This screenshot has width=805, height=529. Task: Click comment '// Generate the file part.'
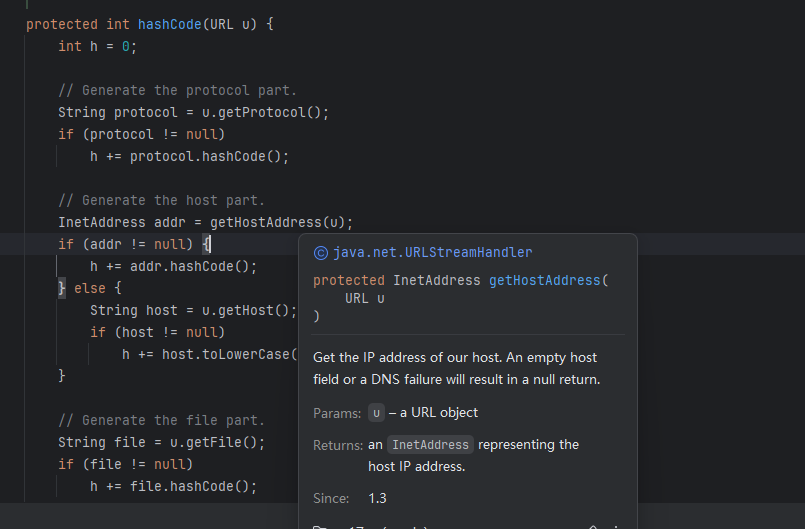coord(161,421)
